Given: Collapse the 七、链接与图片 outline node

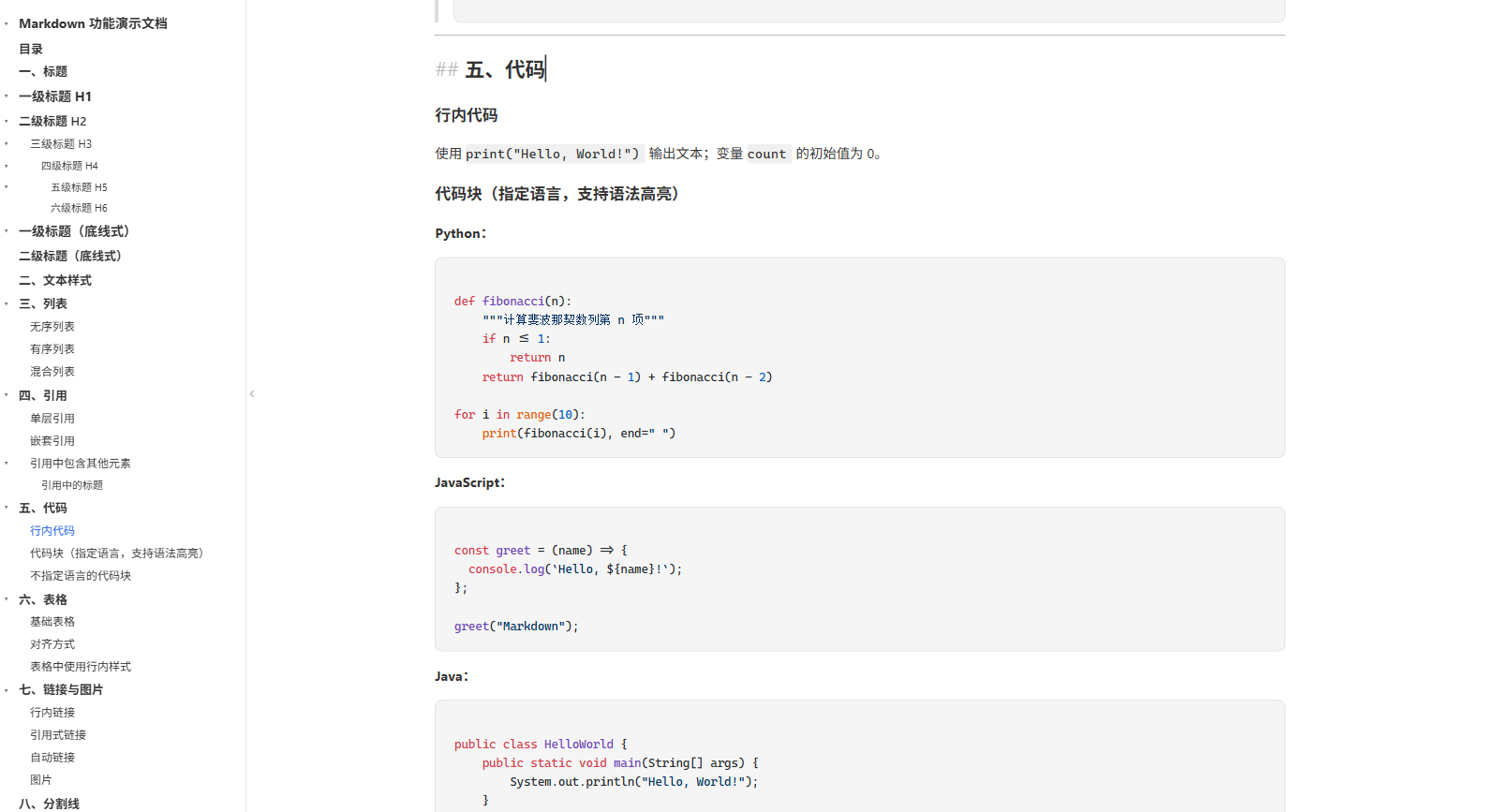Looking at the screenshot, I should coord(7,689).
